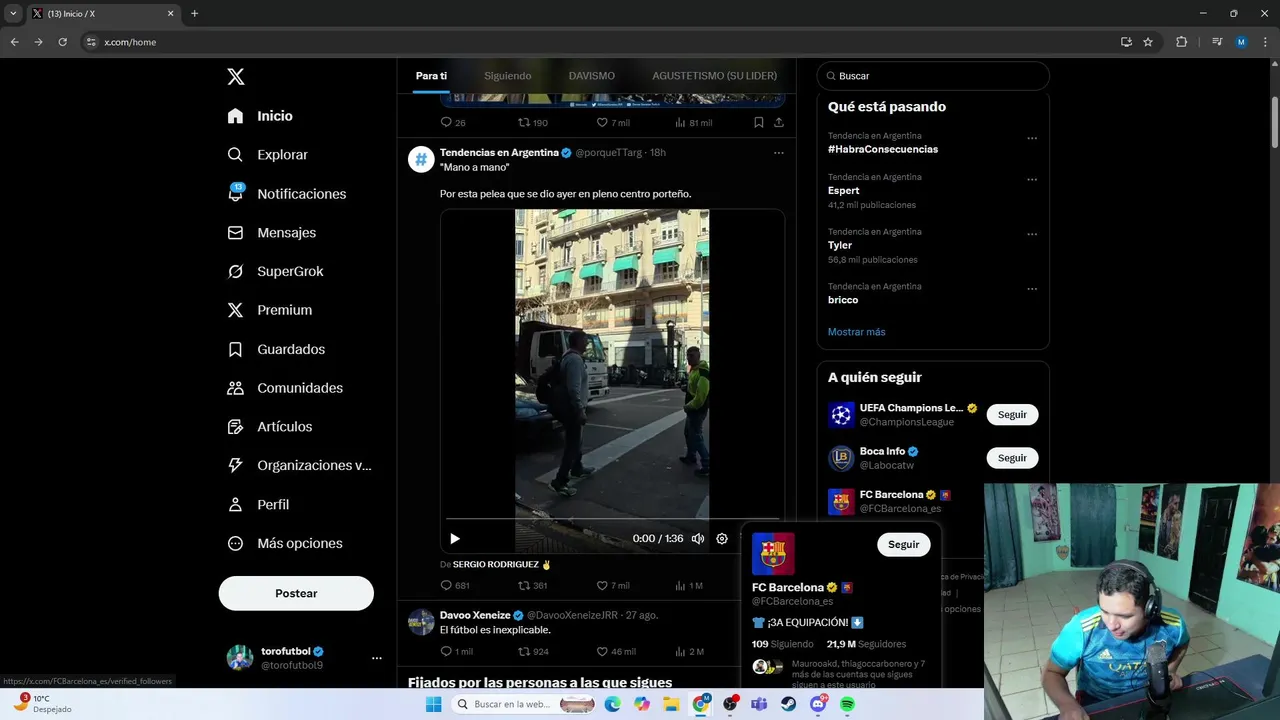Open 109 Siguiendo in hover card
This screenshot has height=720, width=1280.
click(783, 644)
